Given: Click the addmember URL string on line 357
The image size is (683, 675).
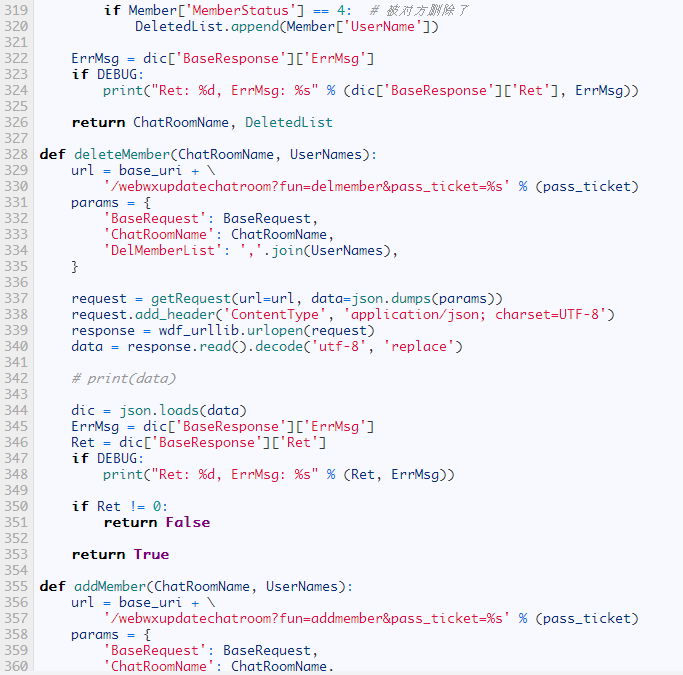Looking at the screenshot, I should (x=306, y=619).
